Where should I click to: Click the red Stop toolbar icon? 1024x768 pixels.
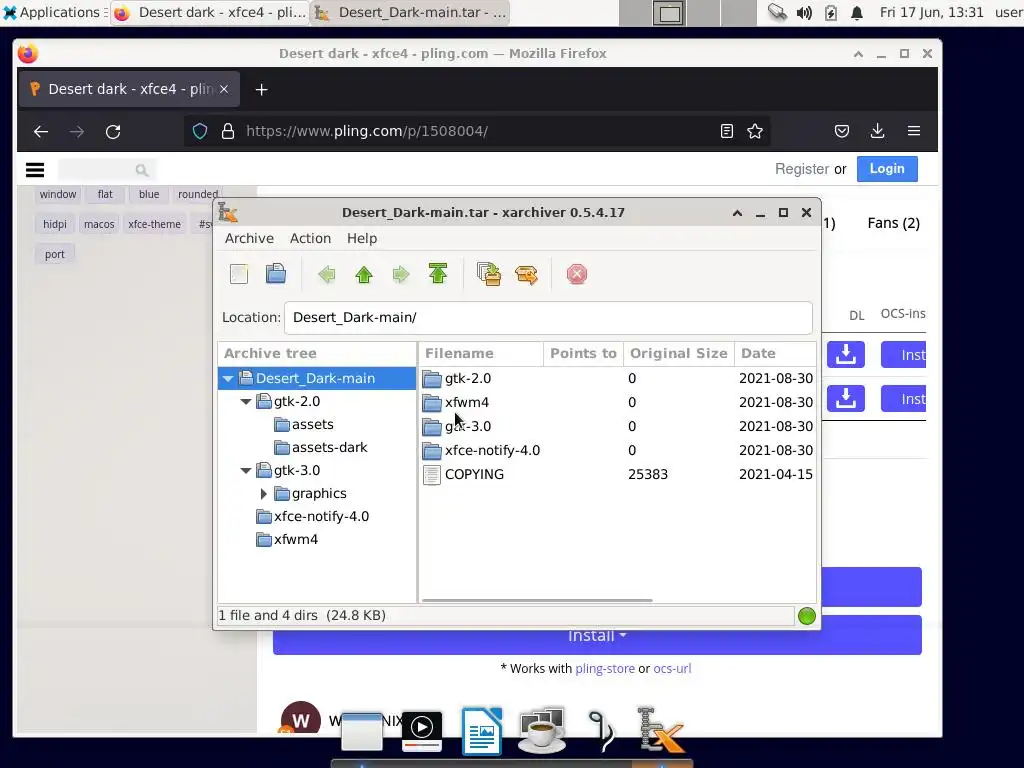577,274
